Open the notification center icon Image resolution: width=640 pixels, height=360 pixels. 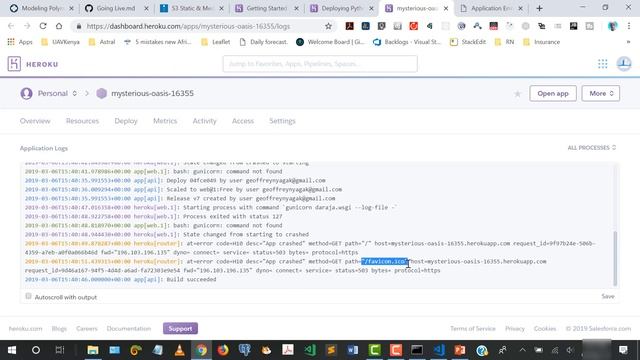coord(623,350)
